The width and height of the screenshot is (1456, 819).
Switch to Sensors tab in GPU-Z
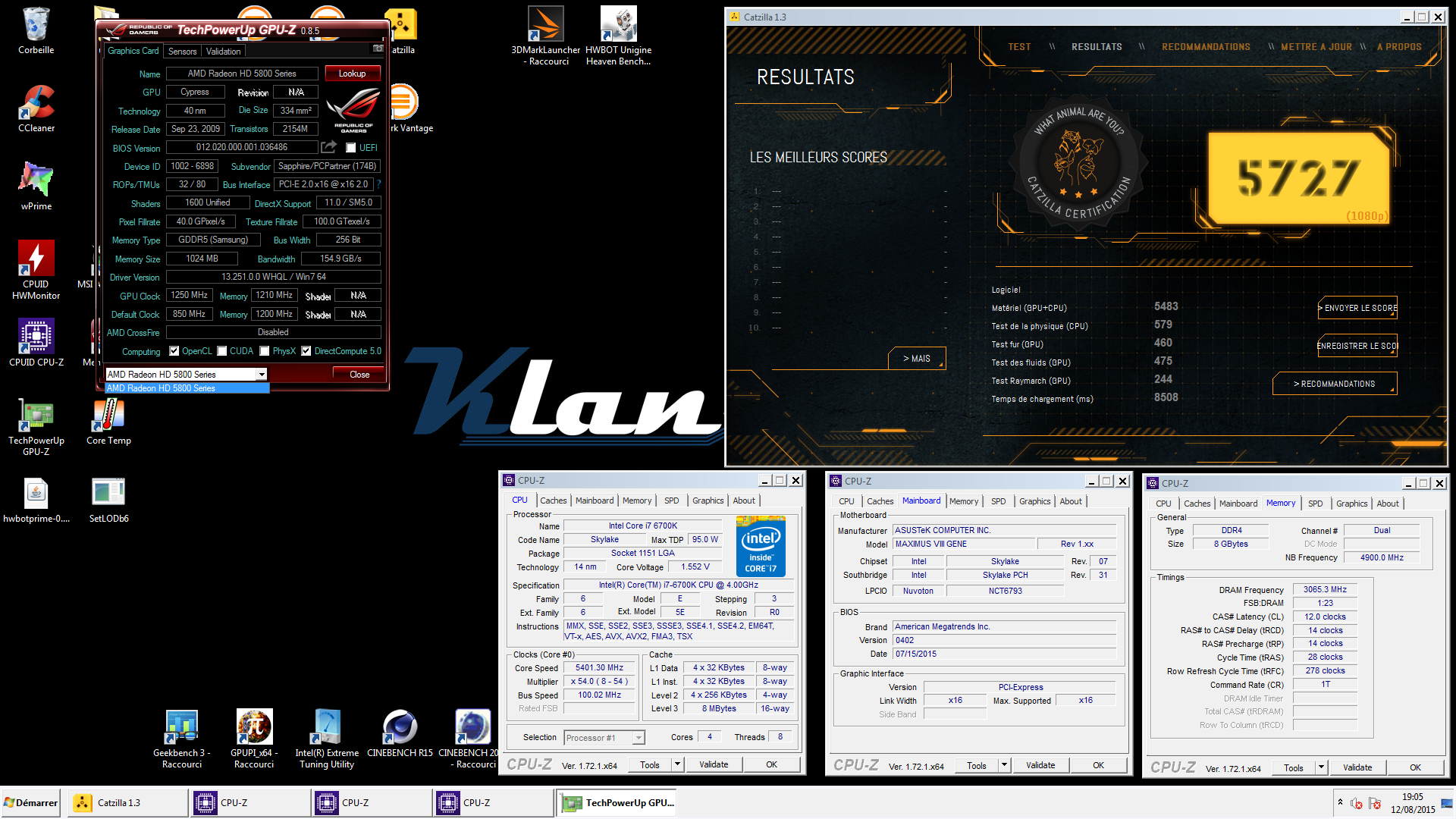click(x=182, y=51)
